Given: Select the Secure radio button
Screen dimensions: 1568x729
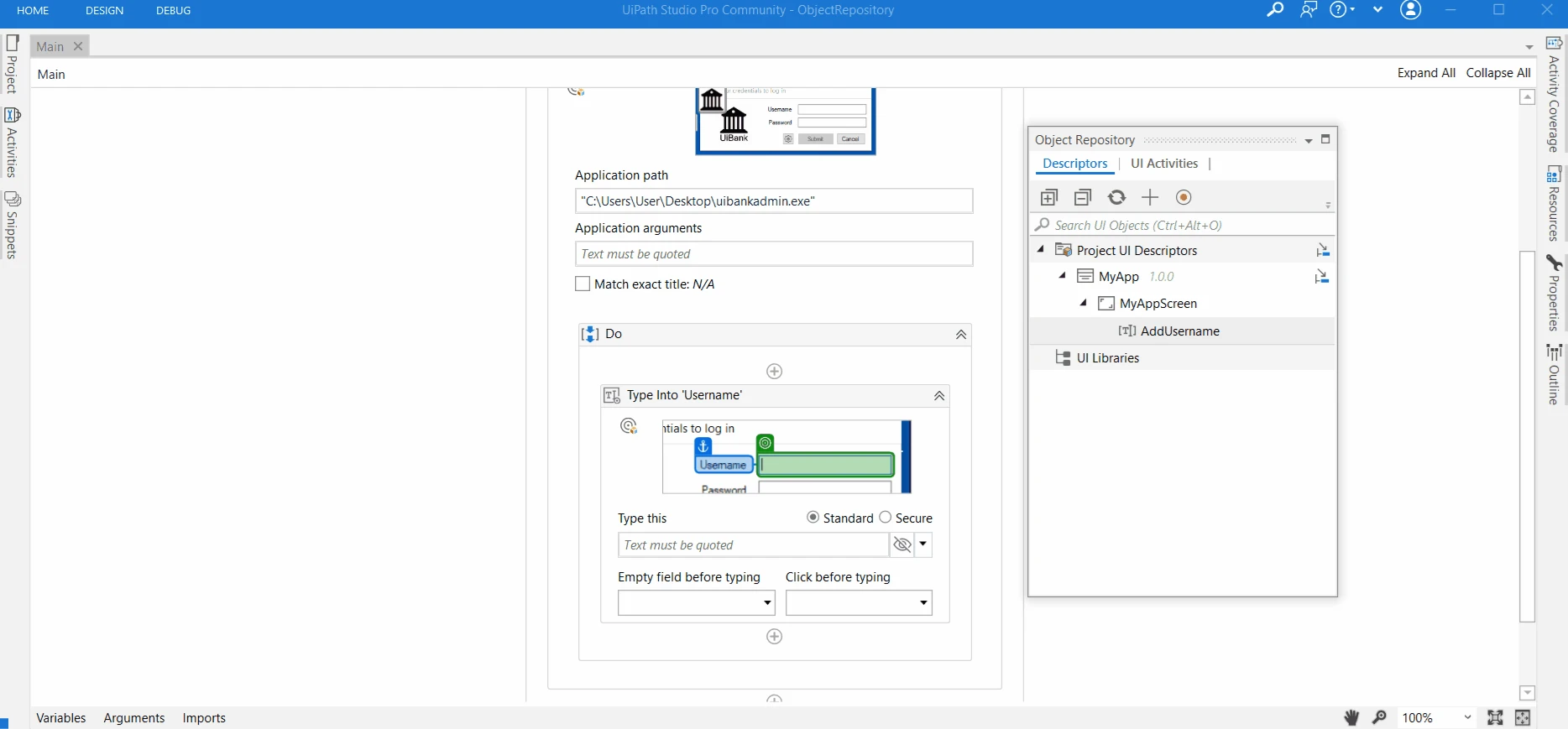Looking at the screenshot, I should click(x=885, y=518).
